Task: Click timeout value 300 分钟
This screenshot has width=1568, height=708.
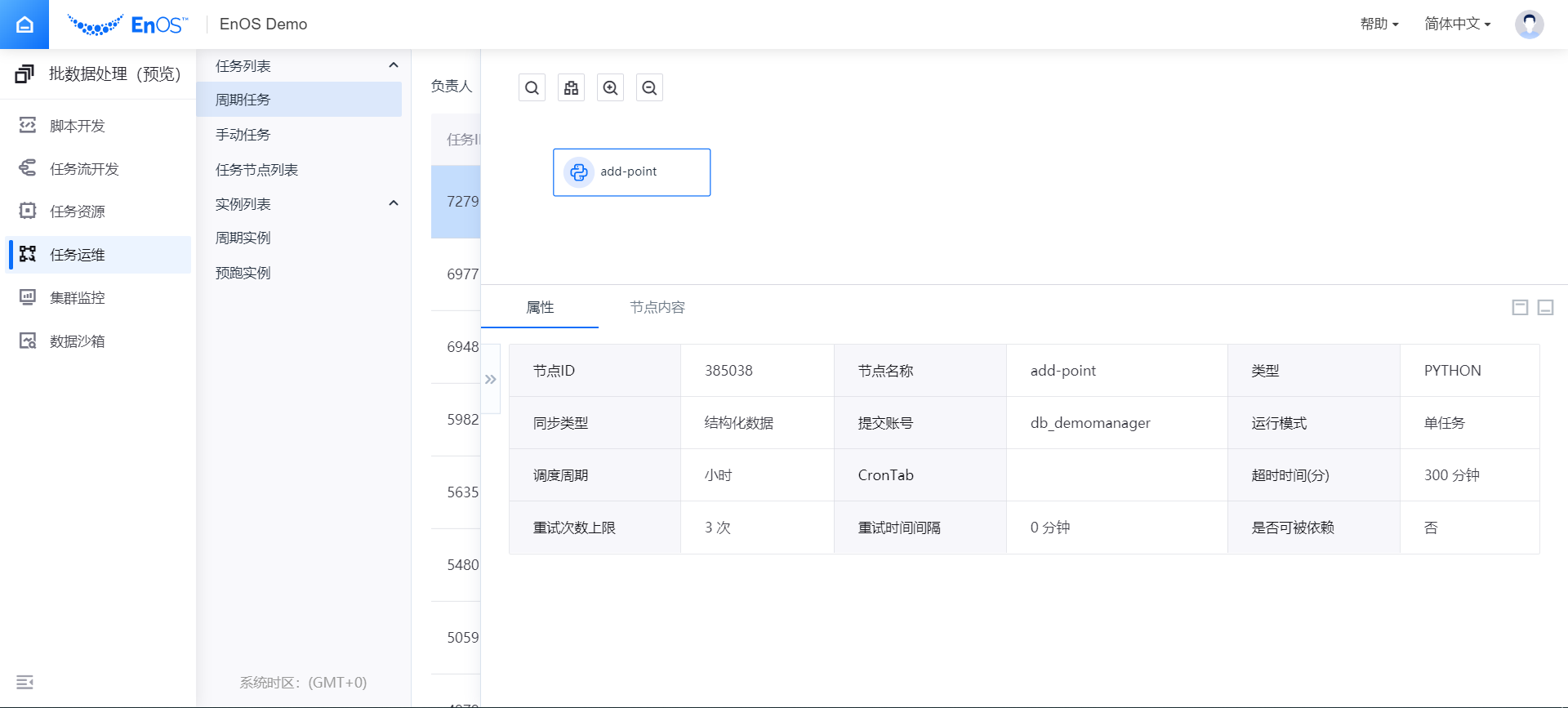Action: coord(1451,475)
